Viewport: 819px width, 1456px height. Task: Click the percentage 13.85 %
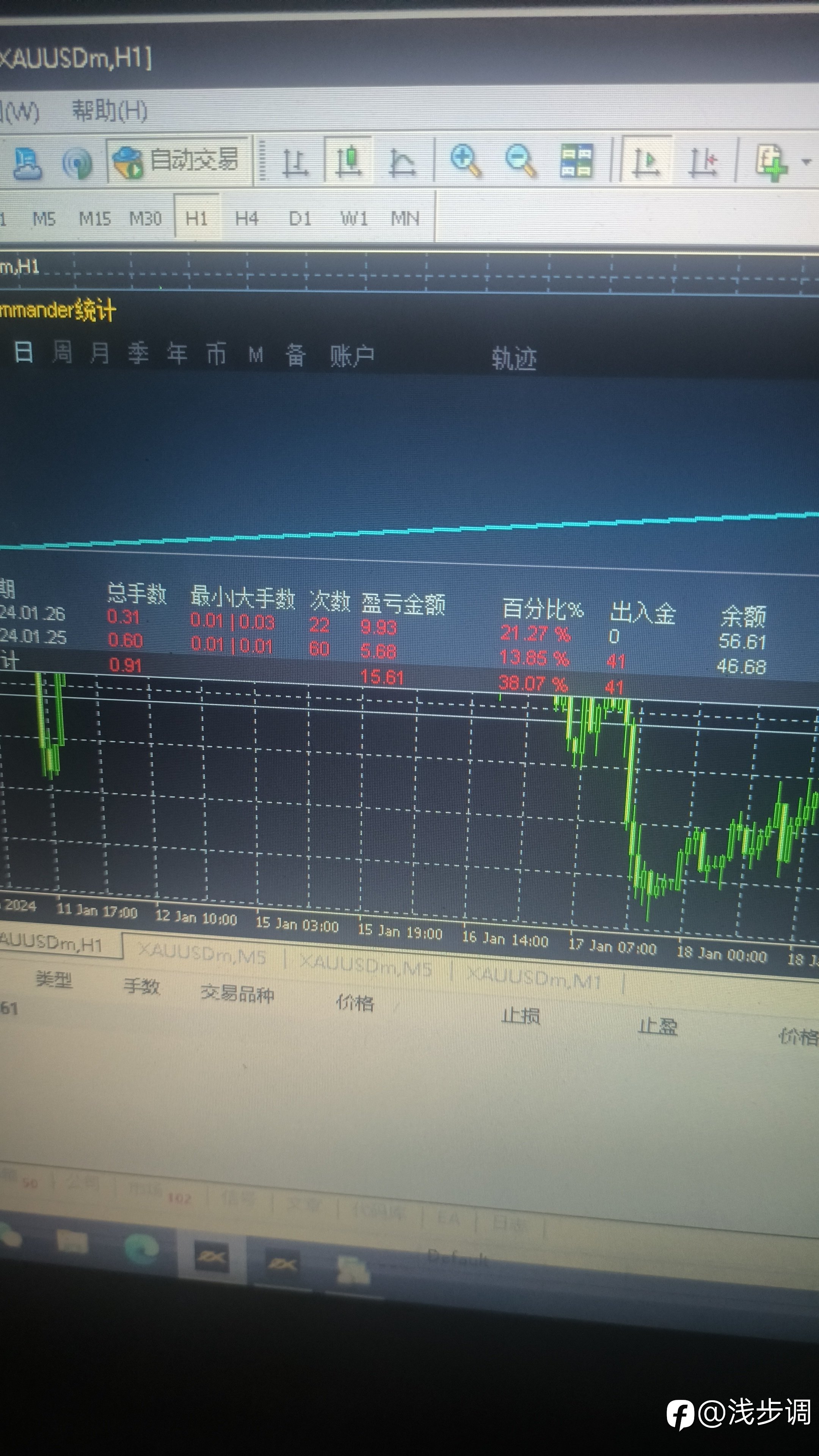pos(534,658)
